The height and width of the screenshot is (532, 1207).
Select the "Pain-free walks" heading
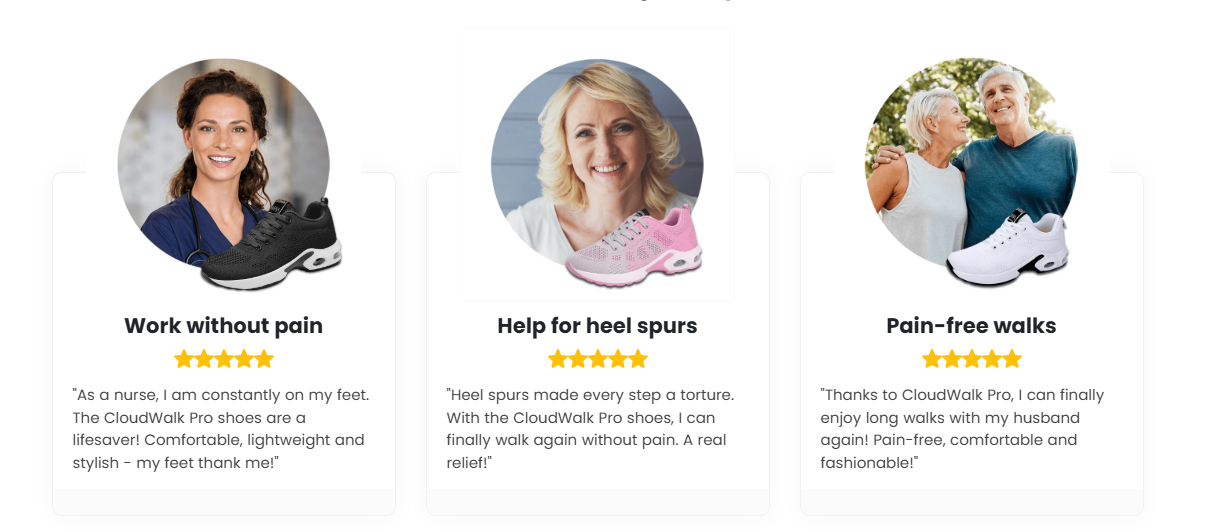(x=971, y=326)
